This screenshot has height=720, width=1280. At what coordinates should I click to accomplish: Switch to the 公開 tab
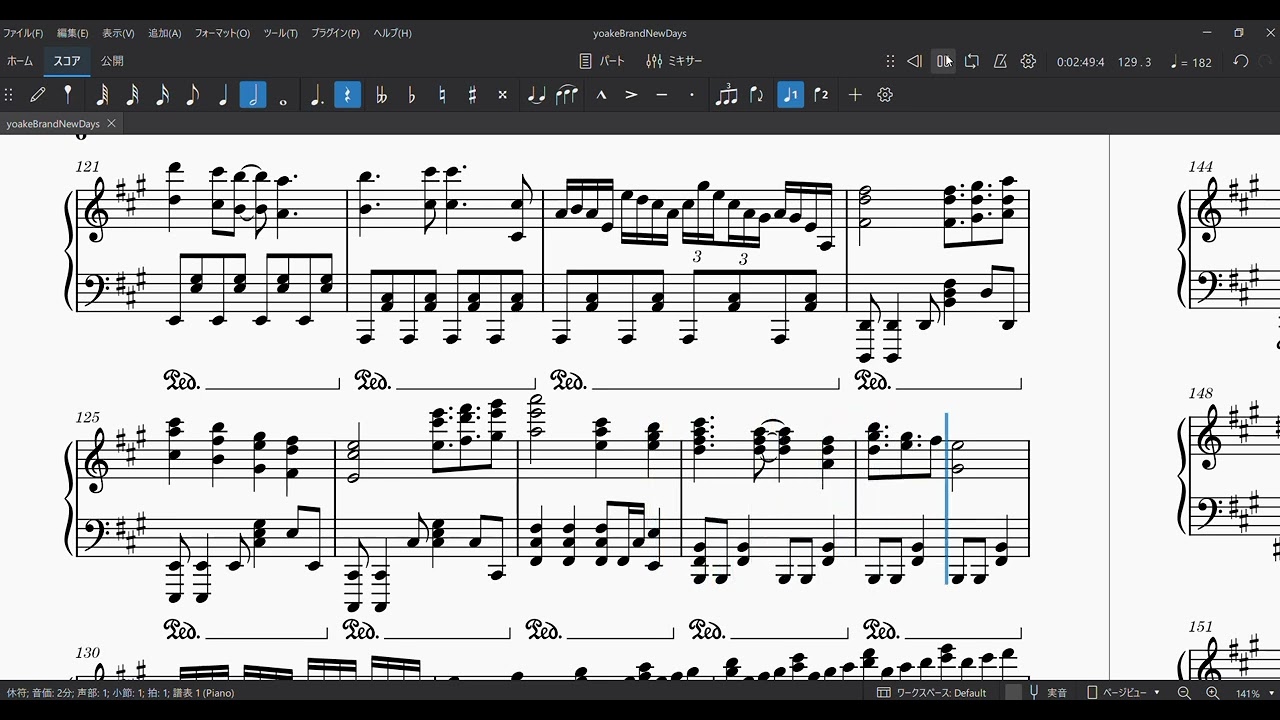pos(112,61)
